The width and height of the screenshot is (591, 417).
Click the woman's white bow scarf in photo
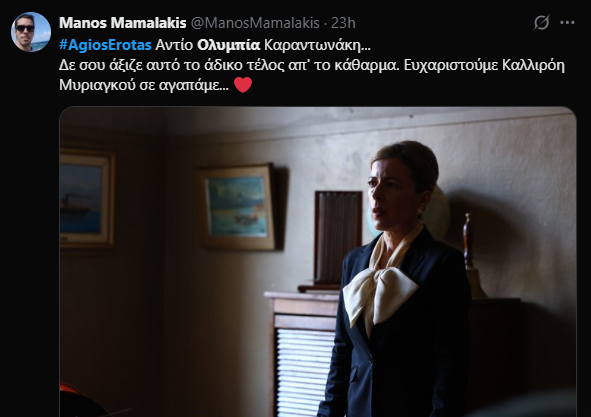381,290
